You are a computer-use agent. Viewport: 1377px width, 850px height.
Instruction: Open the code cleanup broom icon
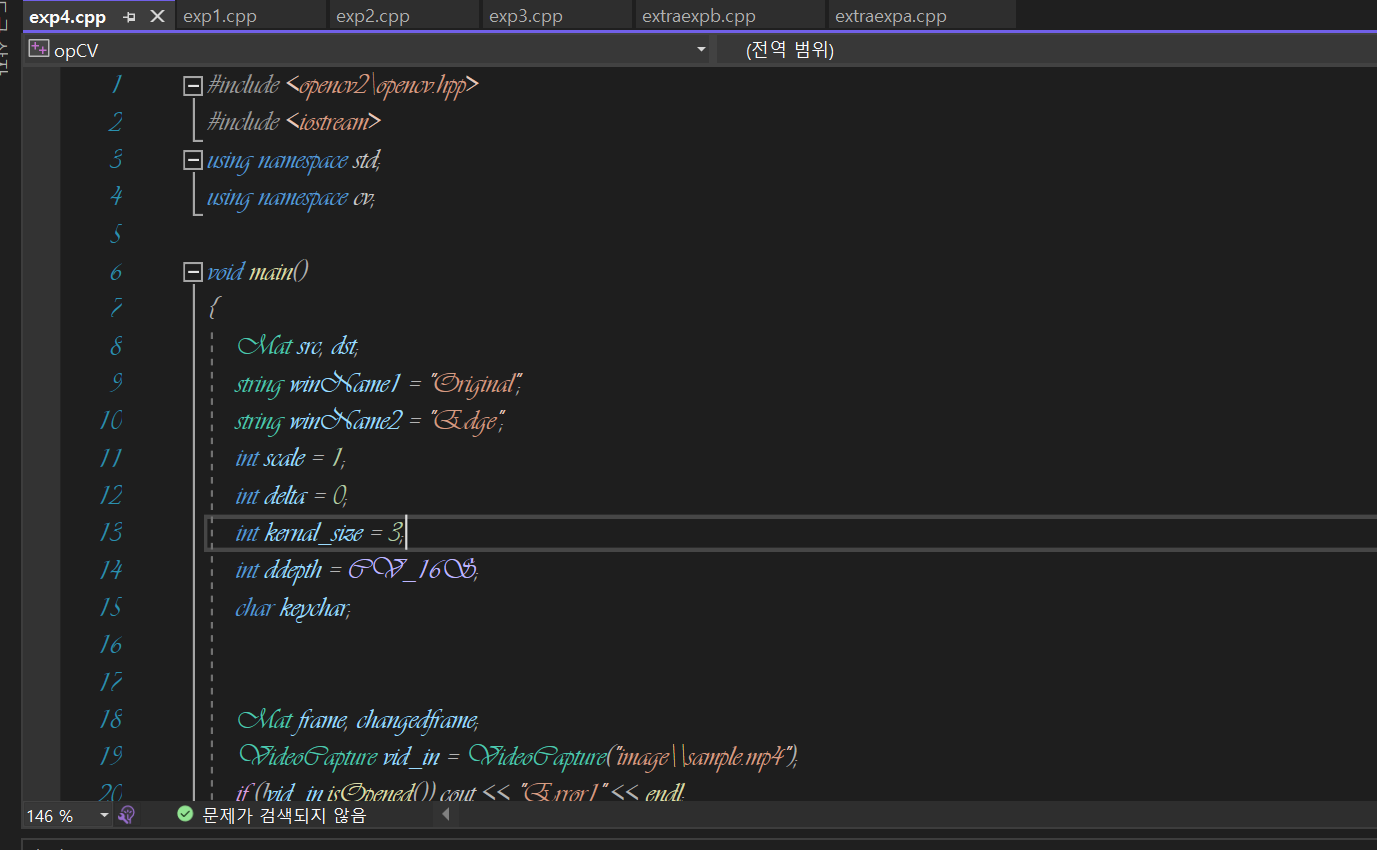[126, 815]
